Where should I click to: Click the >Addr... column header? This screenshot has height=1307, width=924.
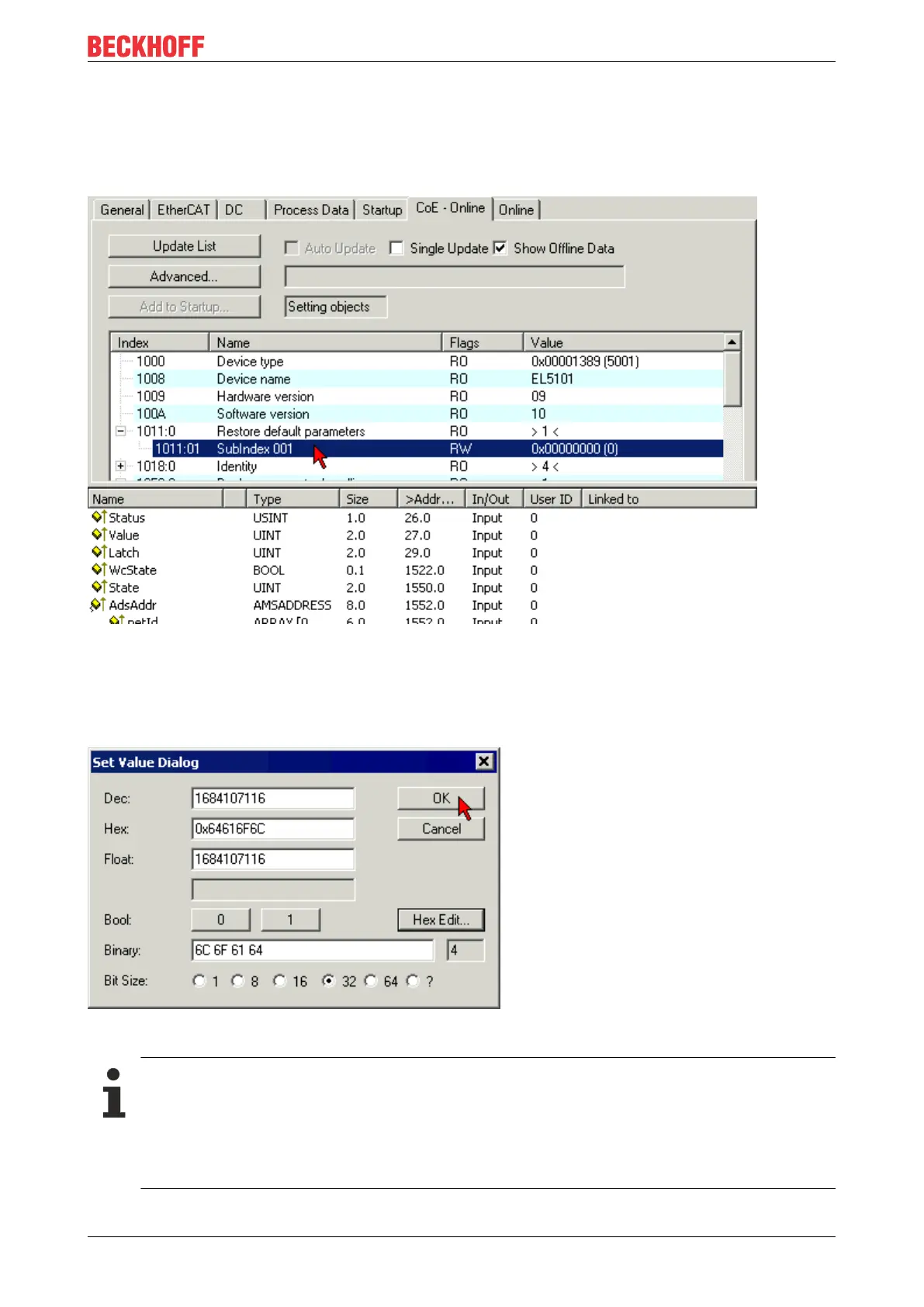click(431, 499)
